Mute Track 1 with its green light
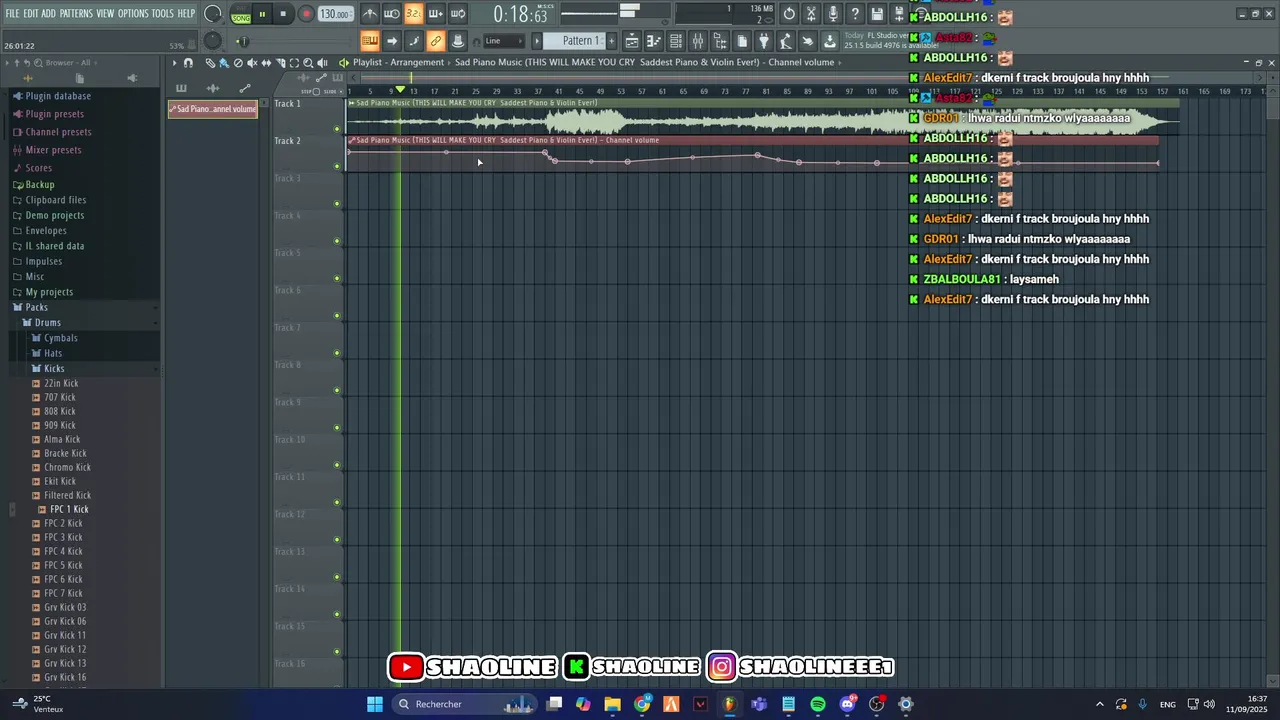 (x=337, y=128)
